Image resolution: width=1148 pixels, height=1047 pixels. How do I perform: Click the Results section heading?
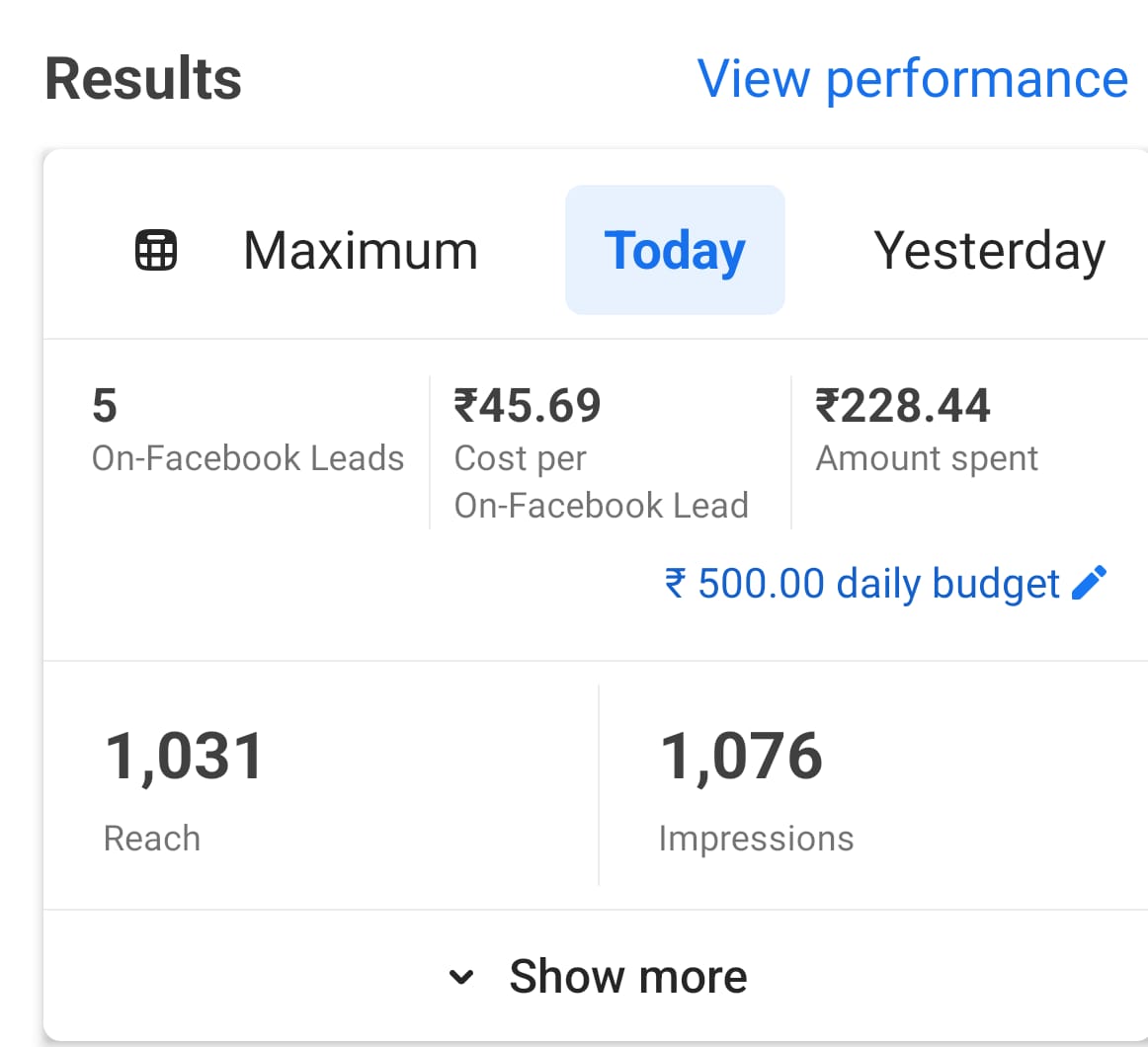click(143, 79)
